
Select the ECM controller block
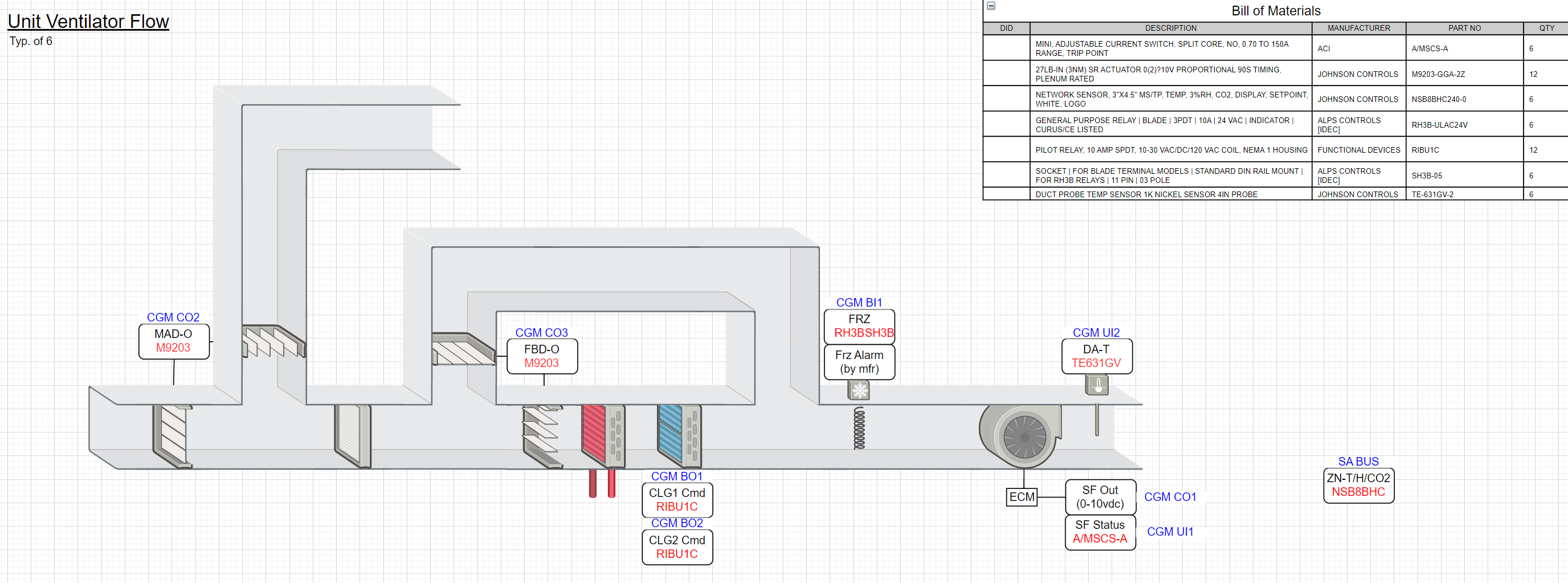1021,497
